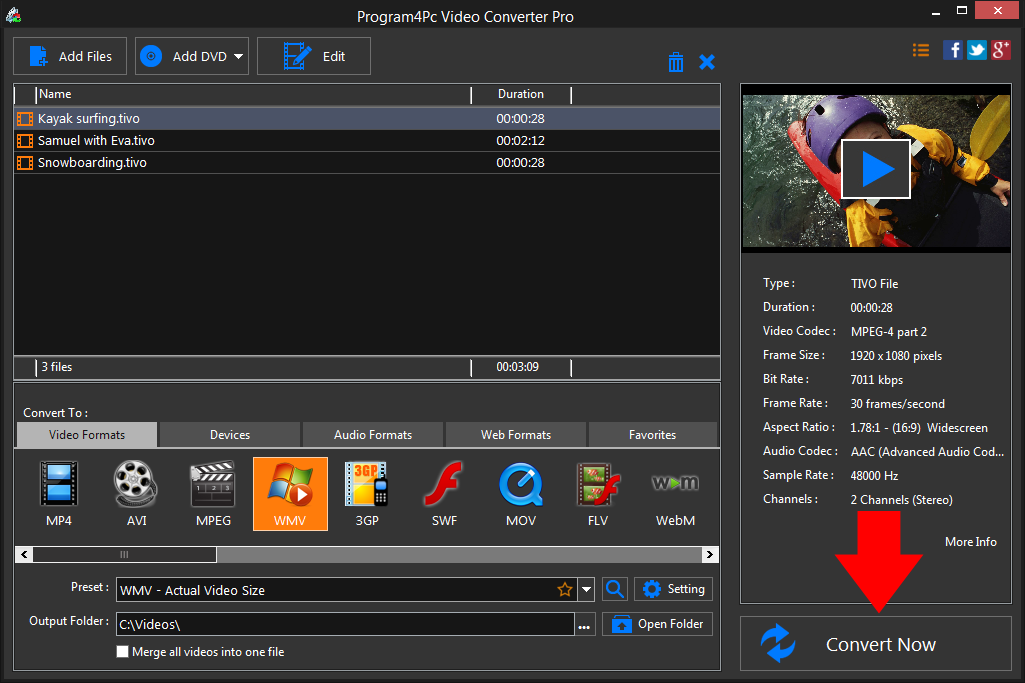Enable Merge all videos into one file
Image resolution: width=1025 pixels, height=683 pixels.
coord(122,652)
